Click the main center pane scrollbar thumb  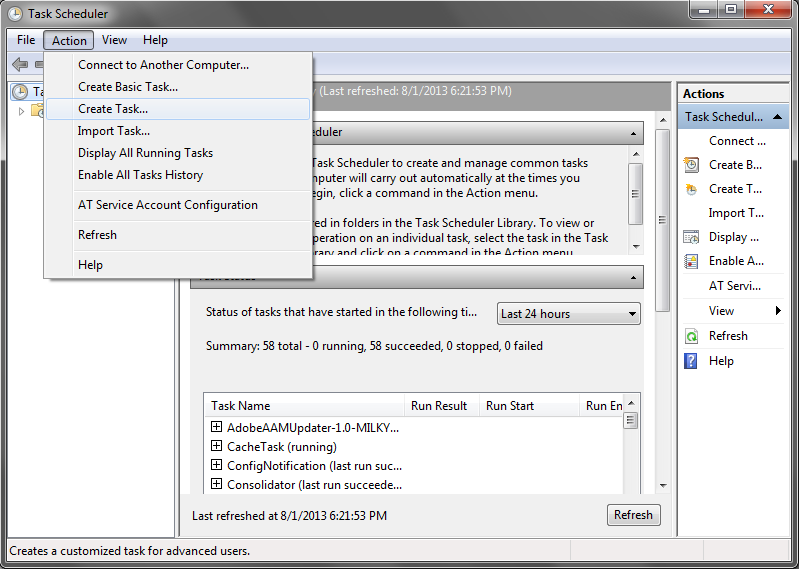(x=662, y=220)
